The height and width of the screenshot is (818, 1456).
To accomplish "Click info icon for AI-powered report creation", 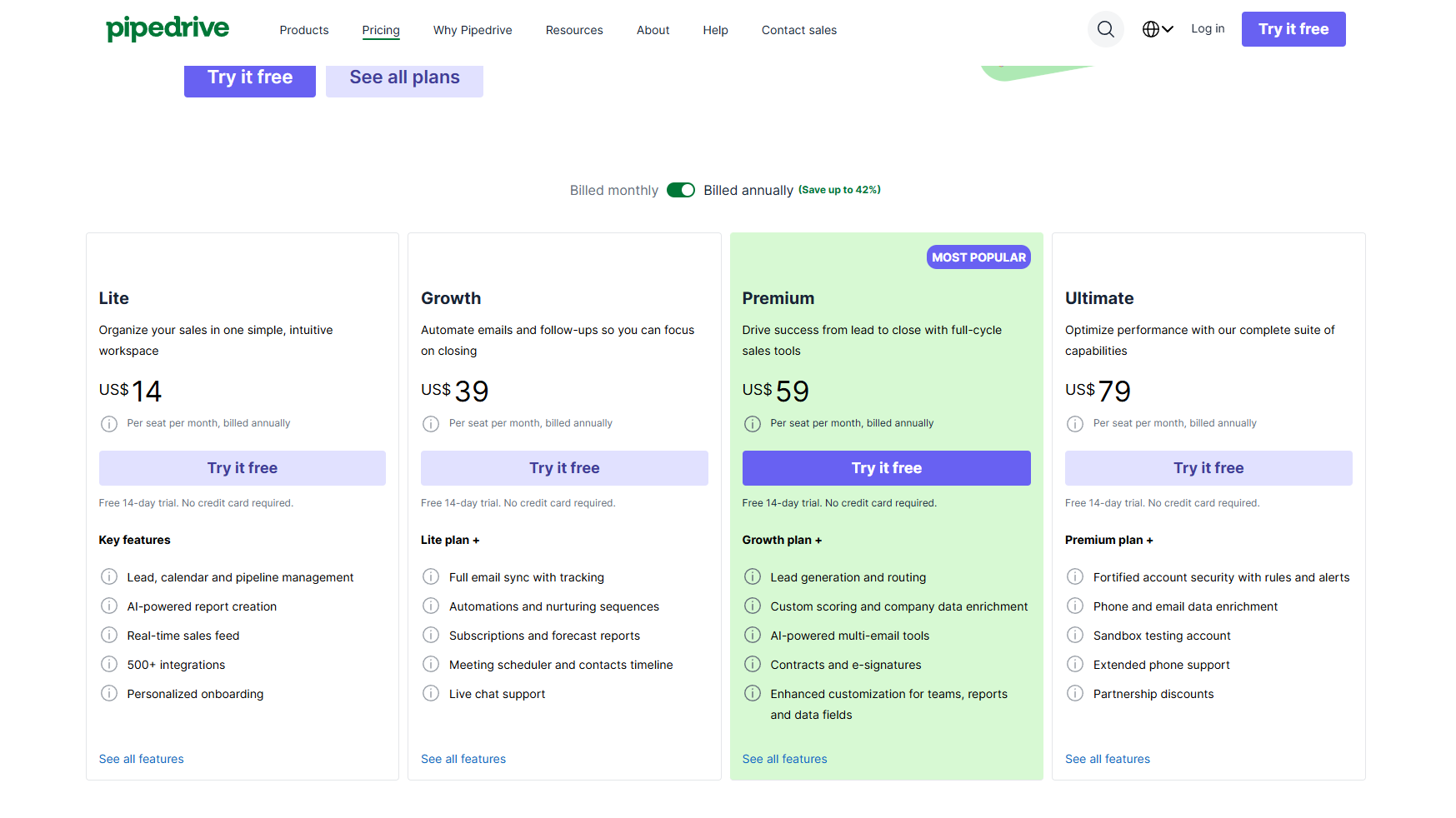I will click(109, 606).
